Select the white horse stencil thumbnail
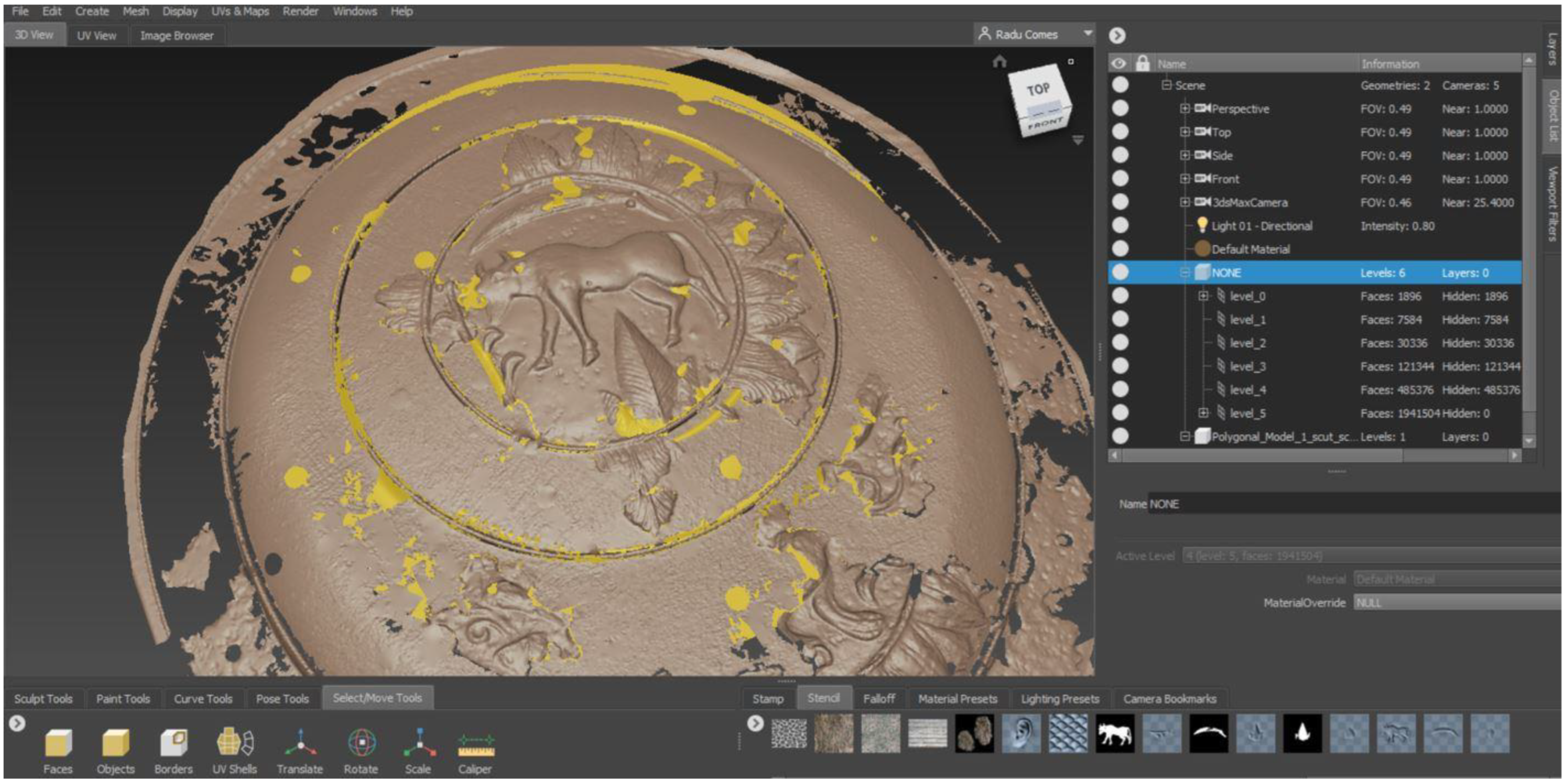Image resolution: width=1566 pixels, height=784 pixels. point(1115,733)
